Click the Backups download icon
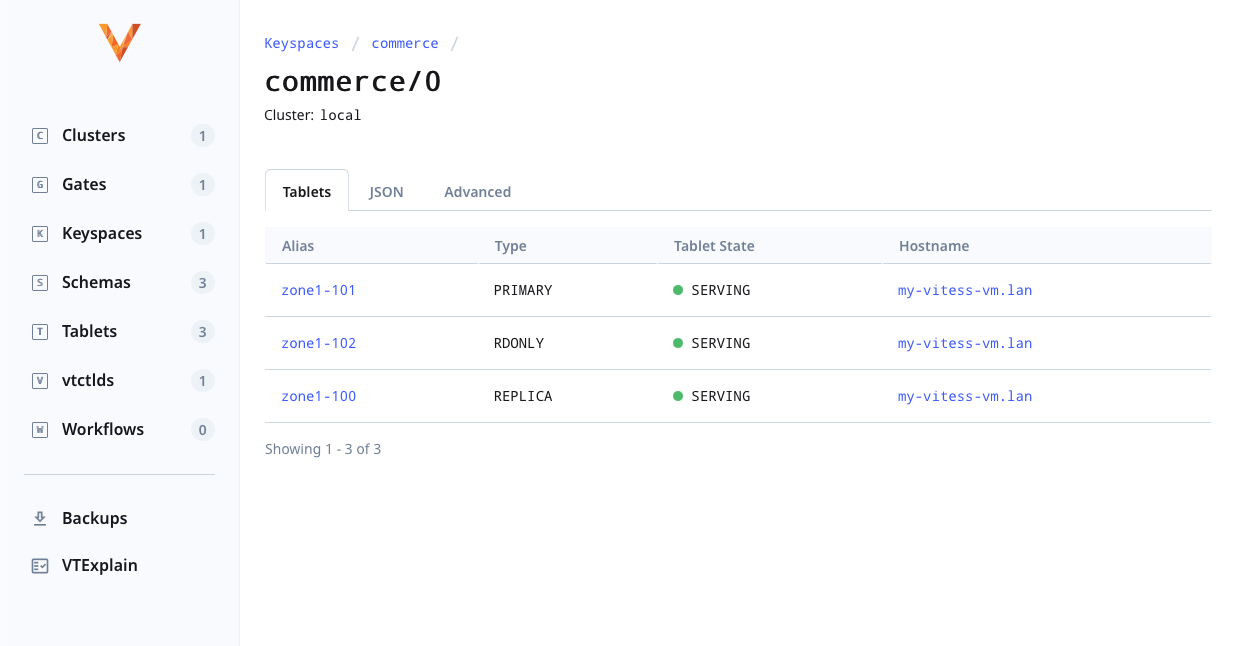 (x=39, y=517)
